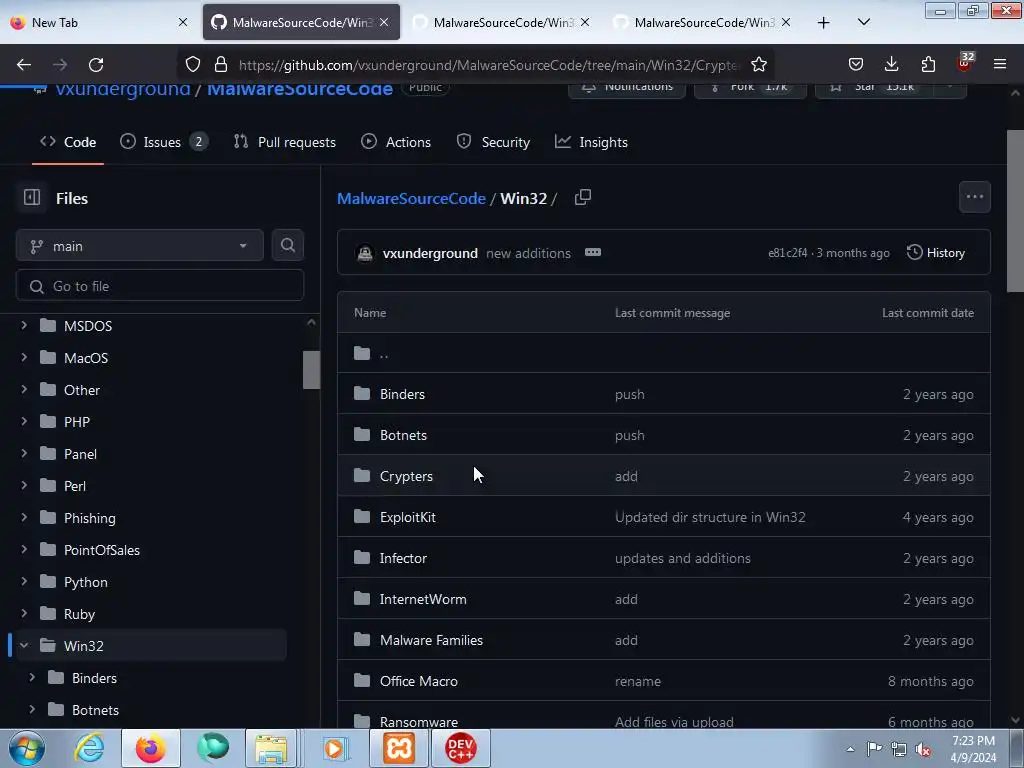
Task: Open Dev-C++ from the taskbar
Action: pos(460,748)
